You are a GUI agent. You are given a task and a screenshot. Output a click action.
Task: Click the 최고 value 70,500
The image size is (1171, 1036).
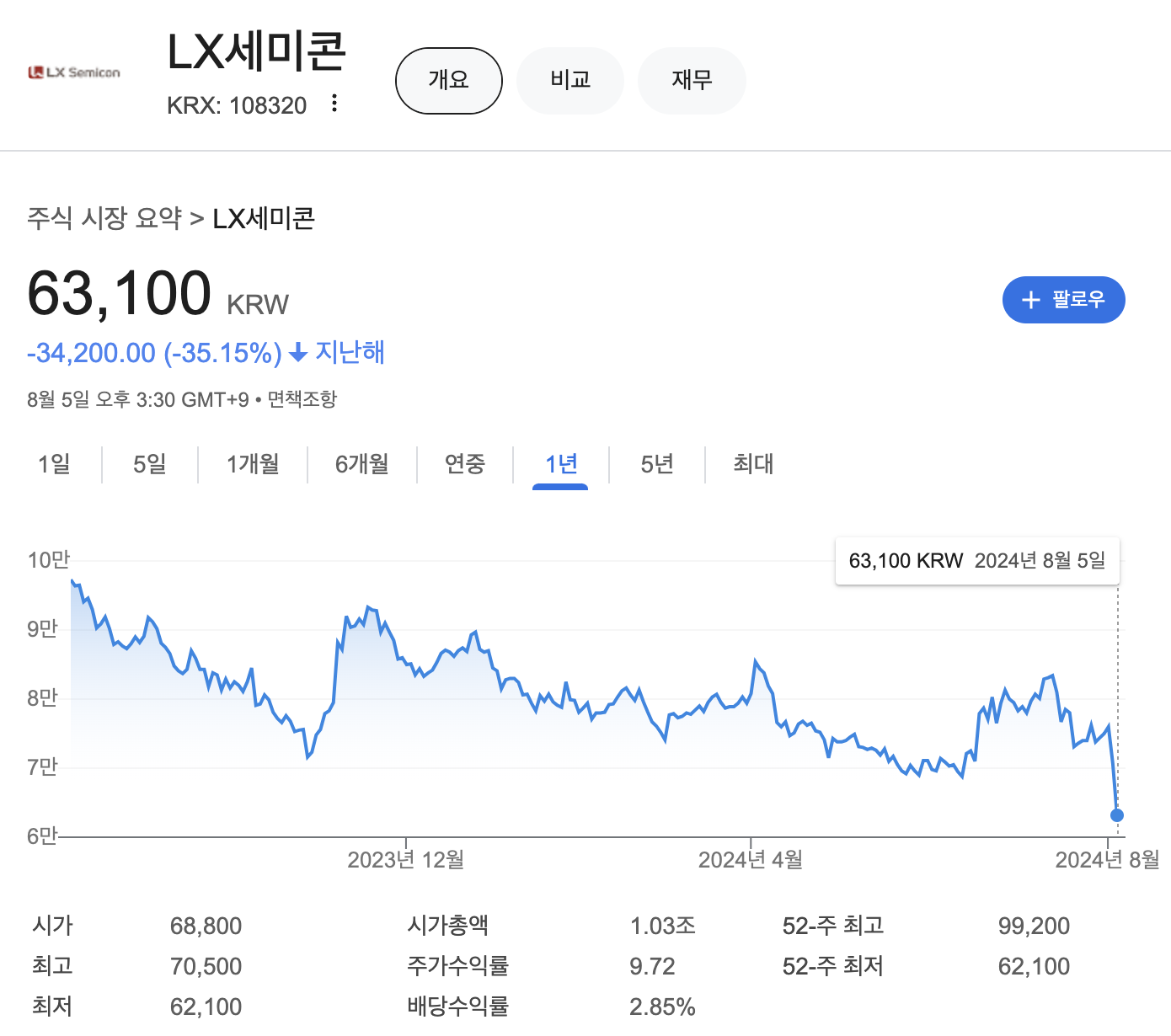pyautogui.click(x=206, y=967)
